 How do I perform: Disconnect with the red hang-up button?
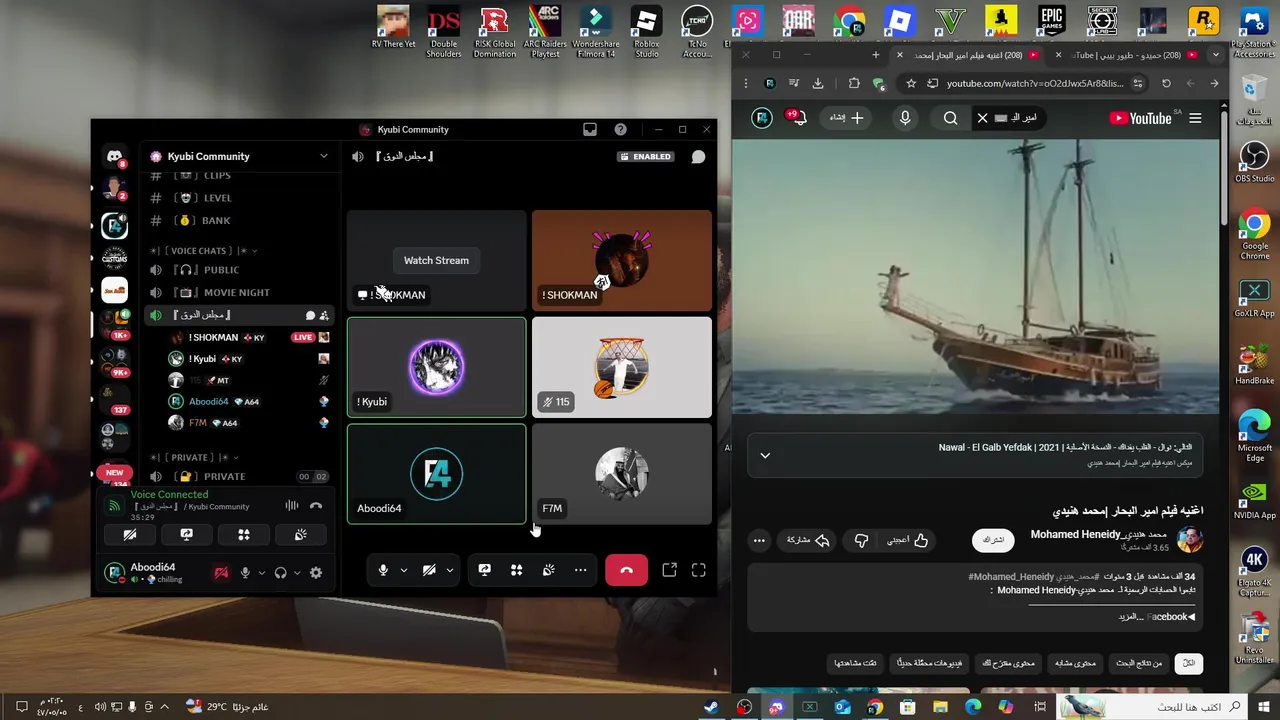point(627,570)
